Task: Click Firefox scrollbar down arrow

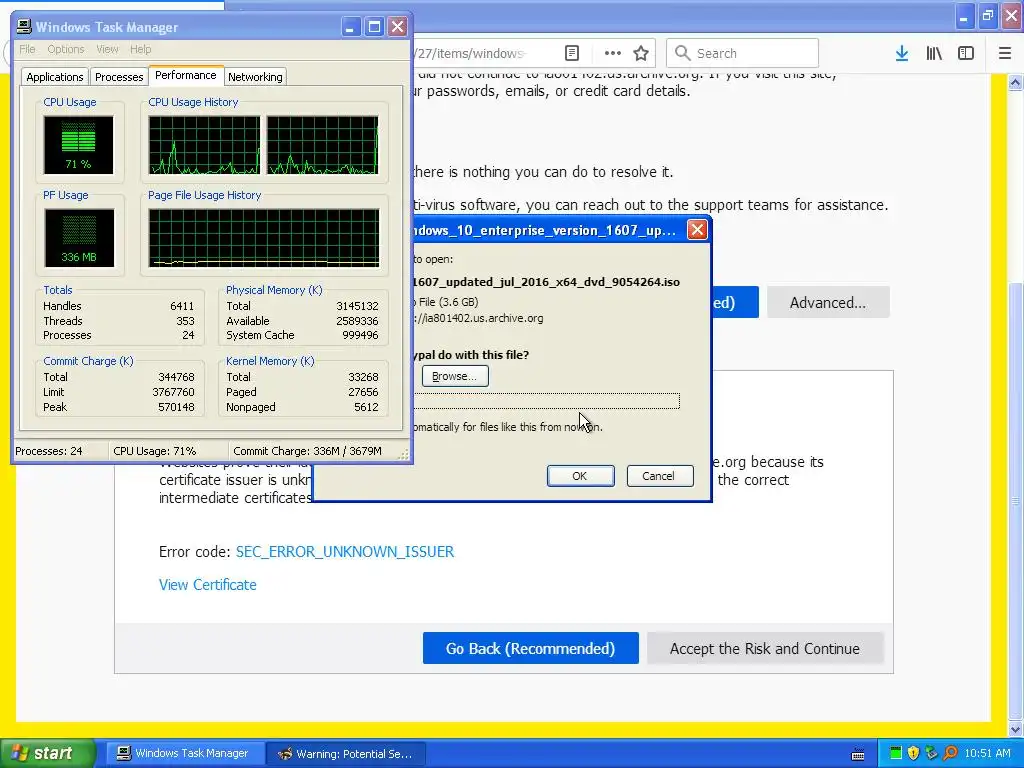Action: click(x=1016, y=729)
